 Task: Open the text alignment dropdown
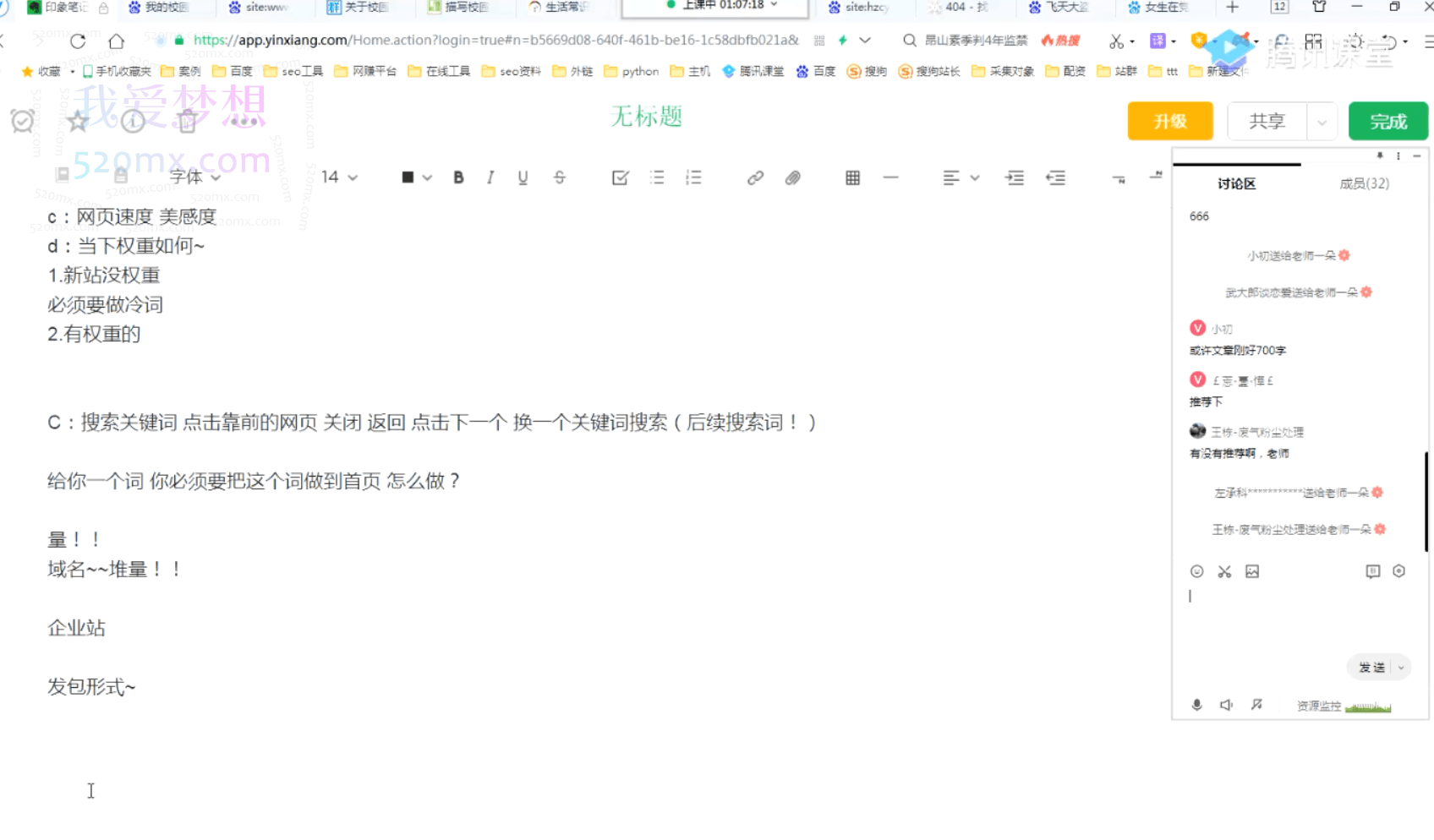[960, 177]
